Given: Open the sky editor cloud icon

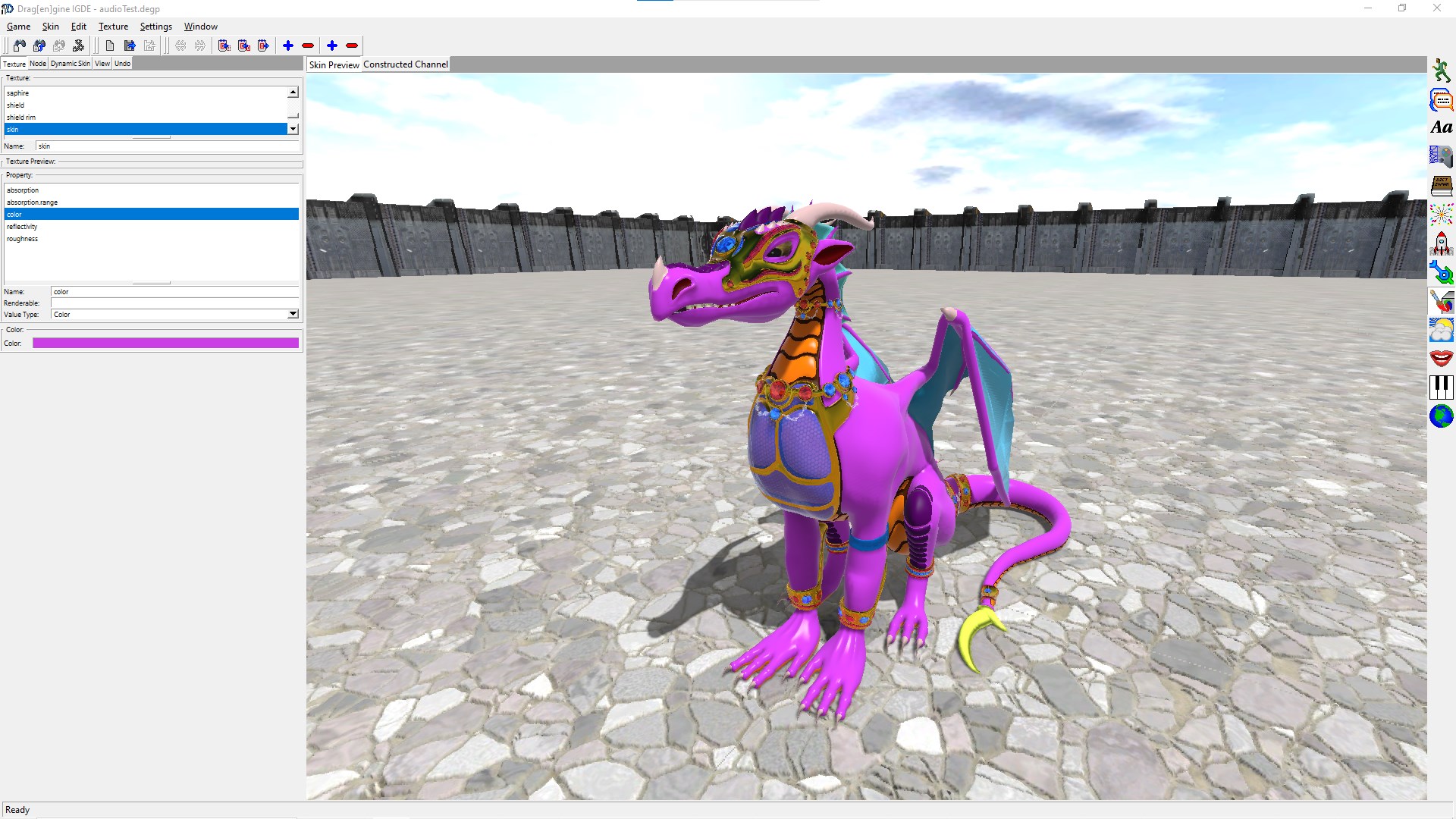Looking at the screenshot, I should click(1441, 330).
